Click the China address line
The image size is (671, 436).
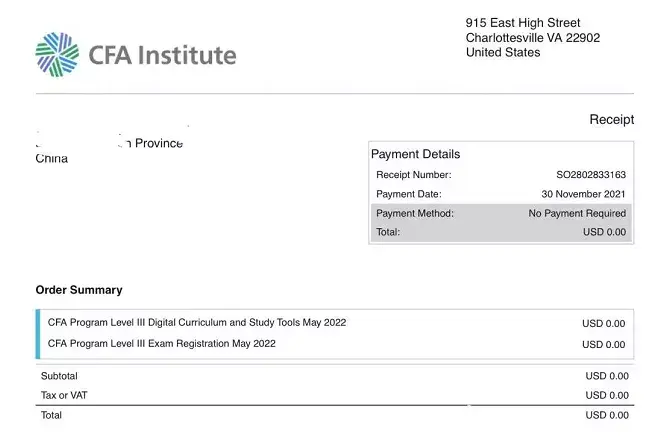click(x=52, y=159)
